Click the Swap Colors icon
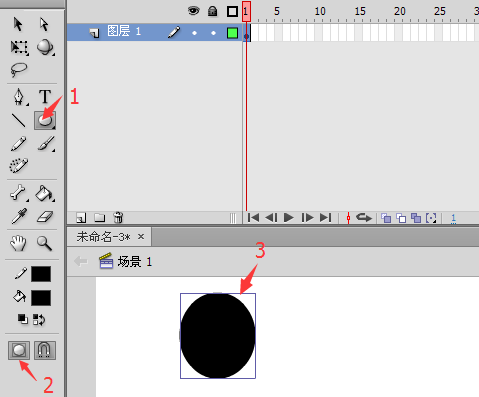This screenshot has height=397, width=479. tap(39, 320)
